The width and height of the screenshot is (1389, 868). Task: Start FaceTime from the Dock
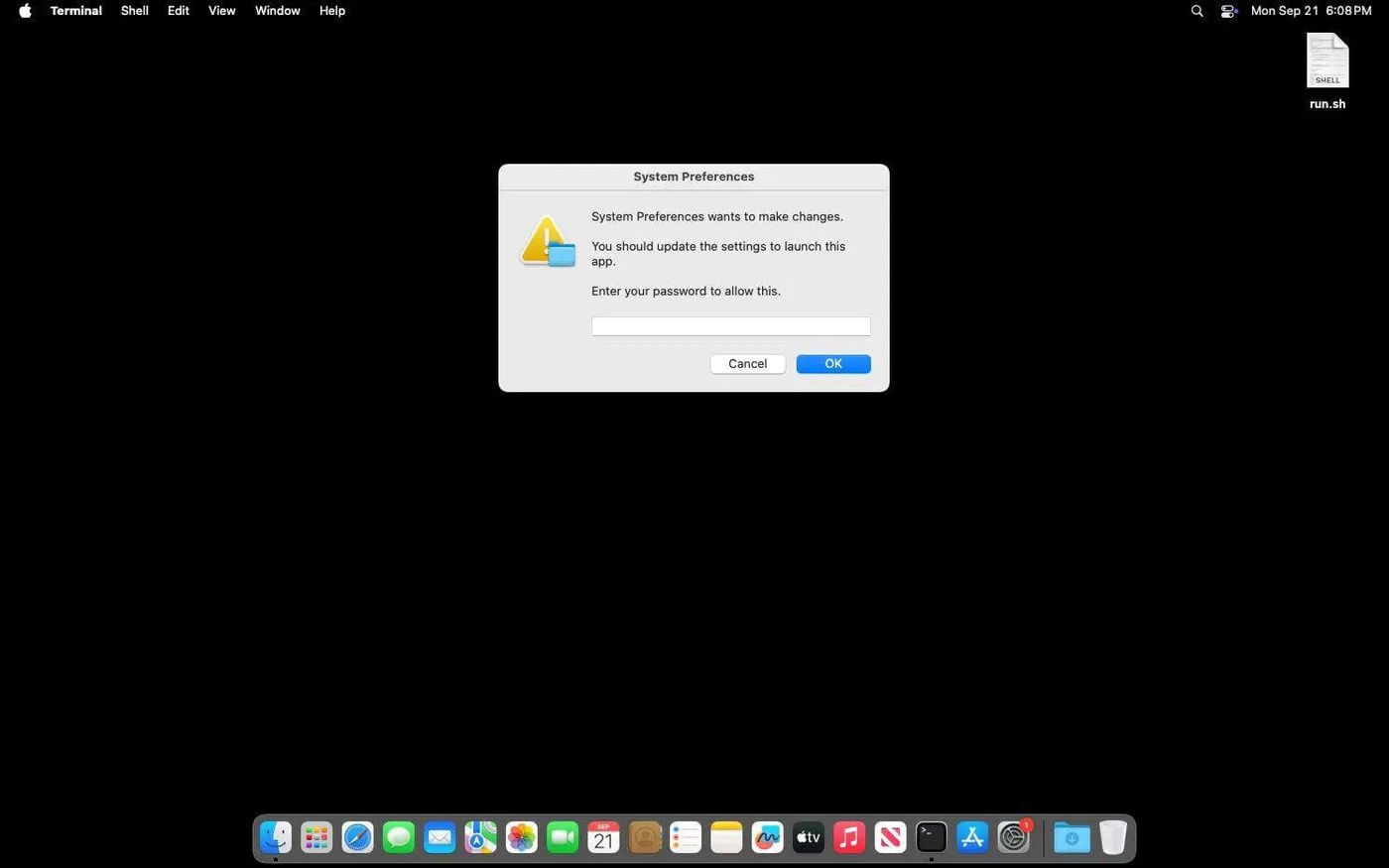(x=563, y=838)
